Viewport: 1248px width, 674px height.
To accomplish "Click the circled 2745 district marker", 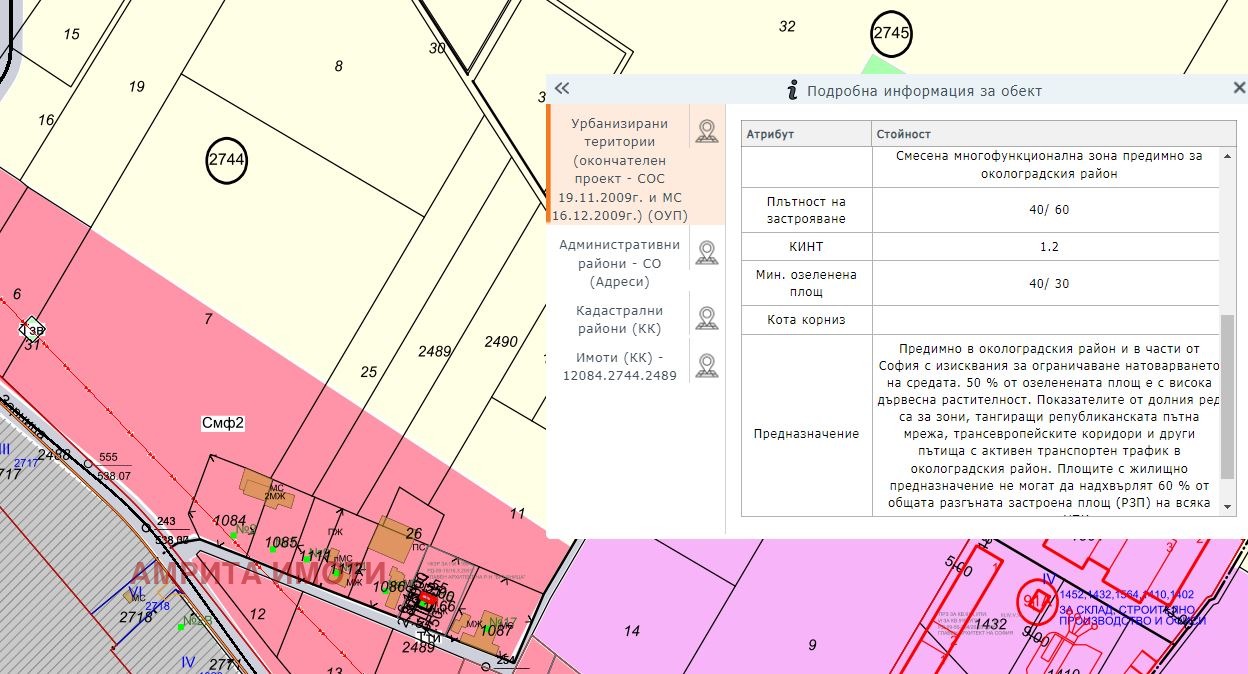I will click(891, 33).
